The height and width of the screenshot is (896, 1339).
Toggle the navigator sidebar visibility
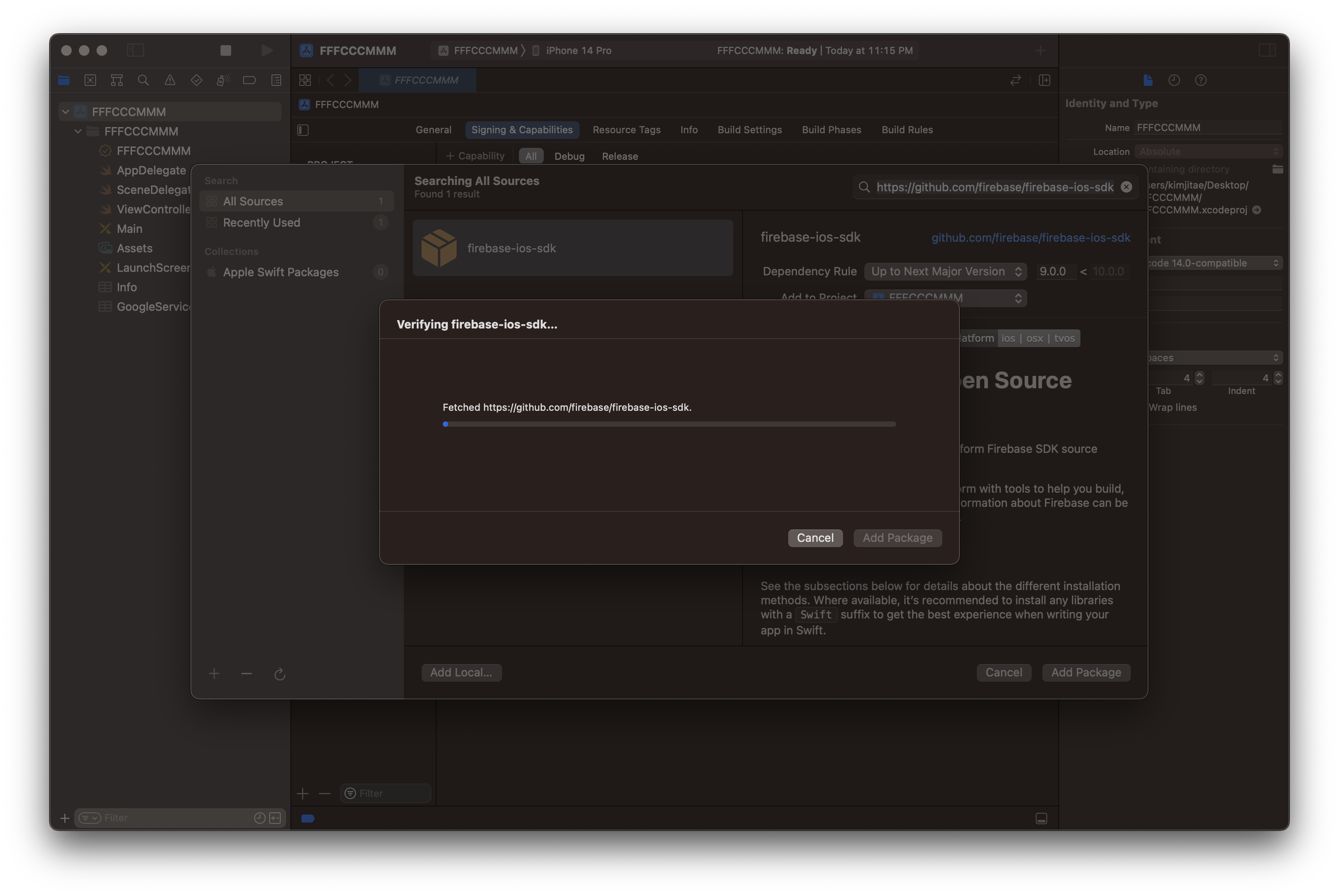[135, 50]
